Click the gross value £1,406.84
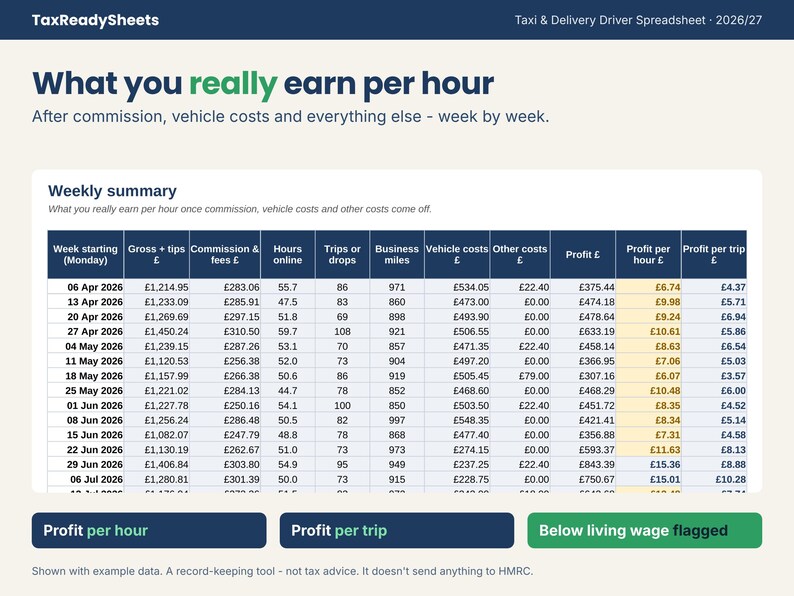This screenshot has height=596, width=794. (x=156, y=464)
